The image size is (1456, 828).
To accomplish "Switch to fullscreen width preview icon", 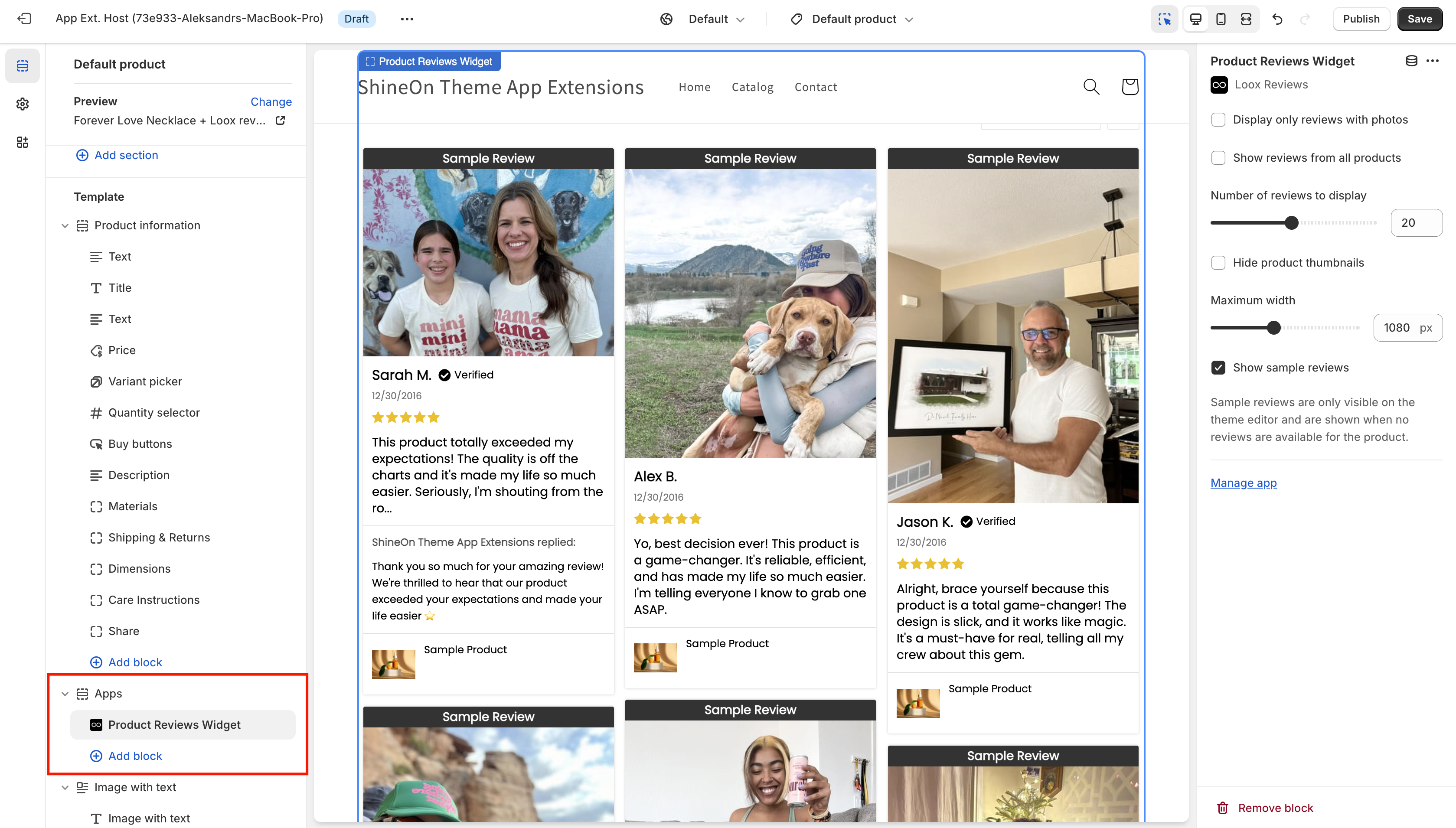I will pyautogui.click(x=1246, y=19).
